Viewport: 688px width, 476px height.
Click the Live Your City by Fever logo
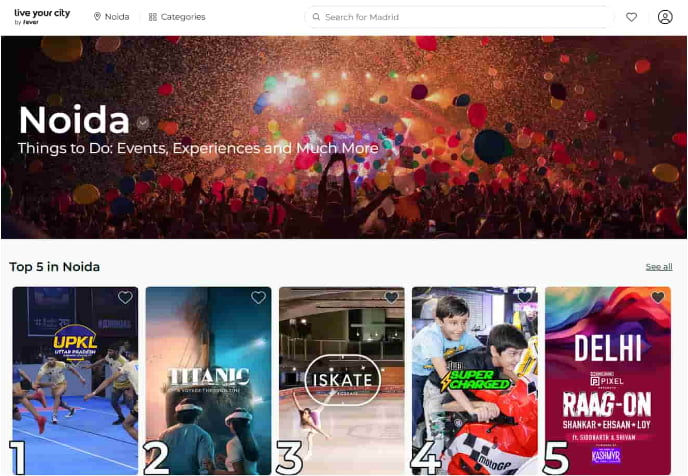tap(42, 17)
